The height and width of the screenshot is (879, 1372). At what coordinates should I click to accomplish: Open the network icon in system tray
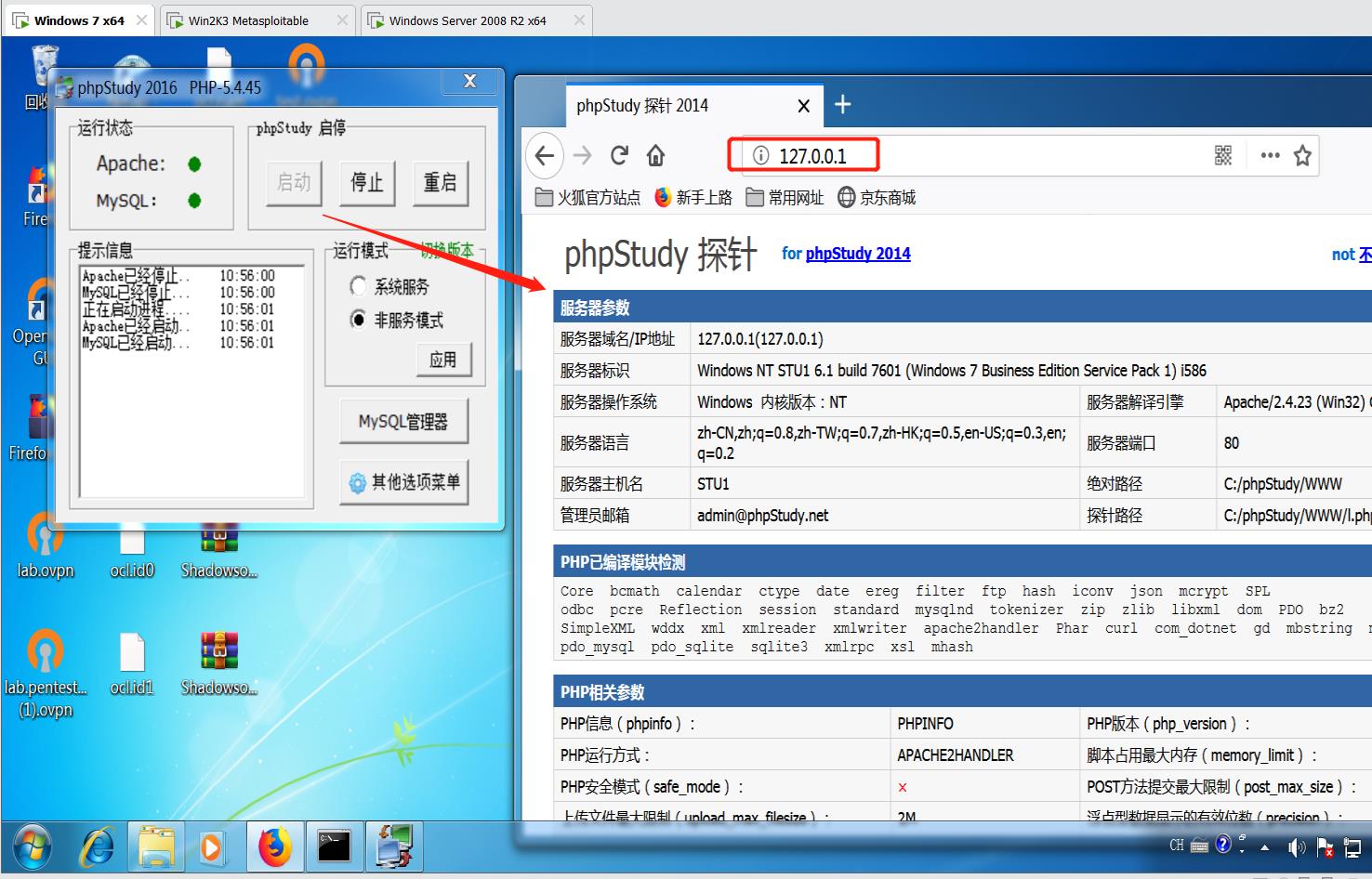1354,846
